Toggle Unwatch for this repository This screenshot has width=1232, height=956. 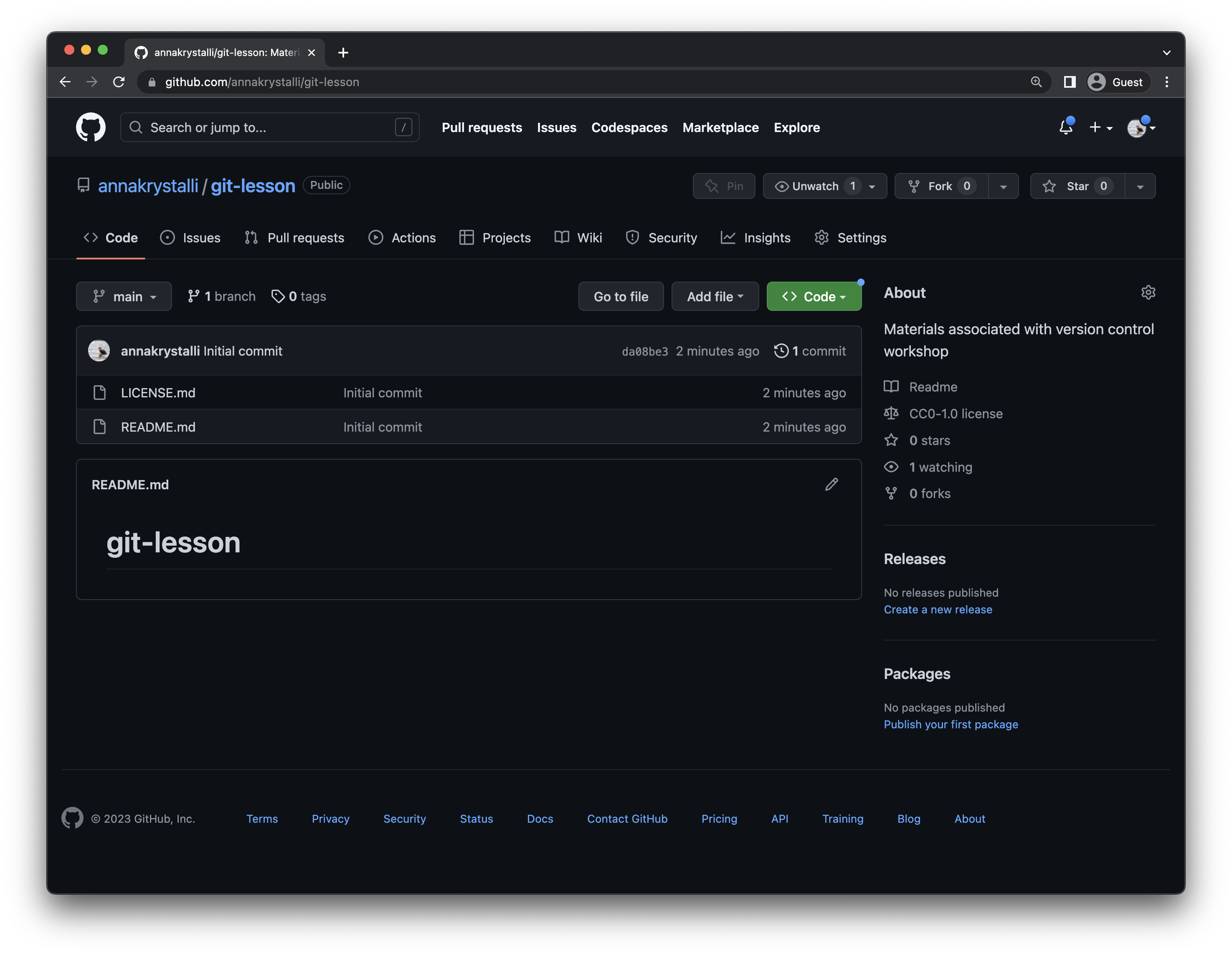pyautogui.click(x=824, y=186)
